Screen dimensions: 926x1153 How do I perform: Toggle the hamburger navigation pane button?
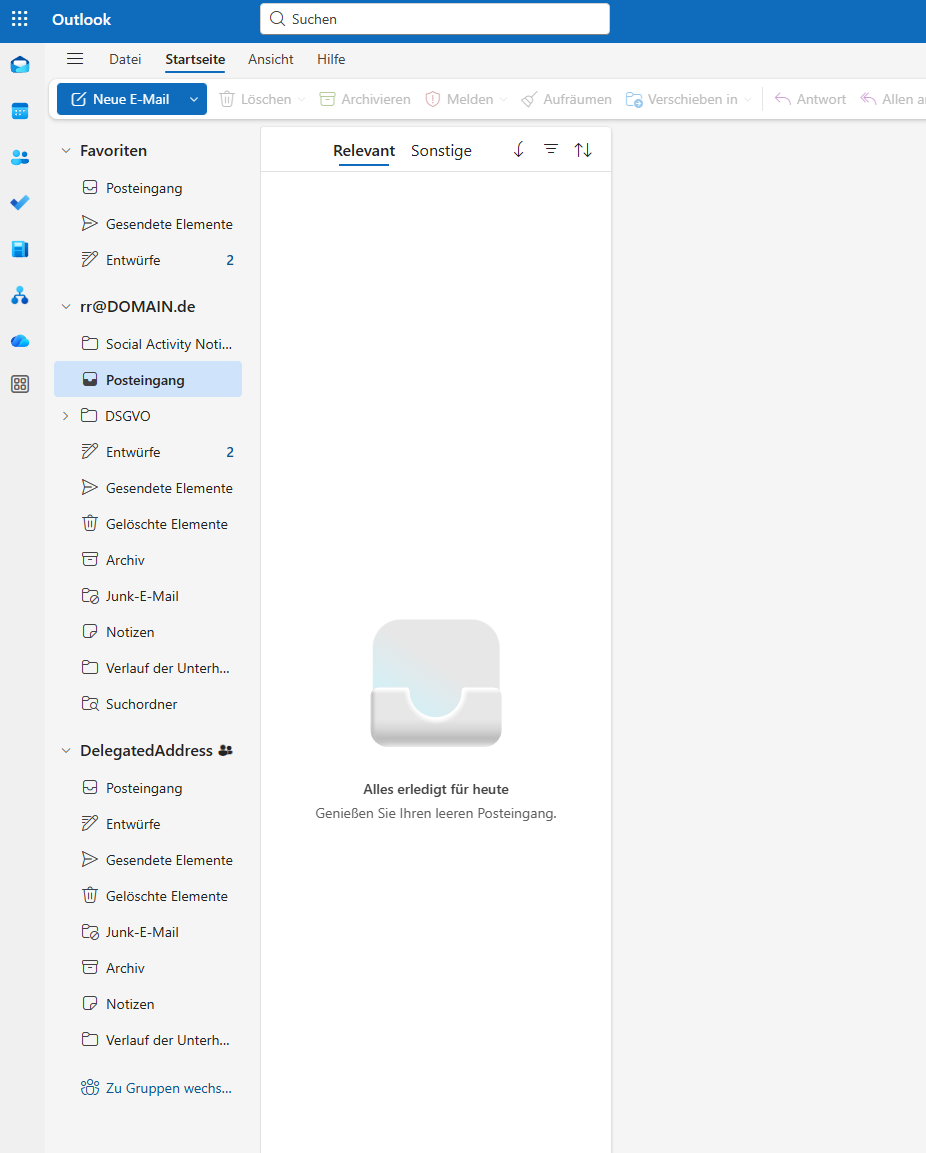click(x=75, y=59)
